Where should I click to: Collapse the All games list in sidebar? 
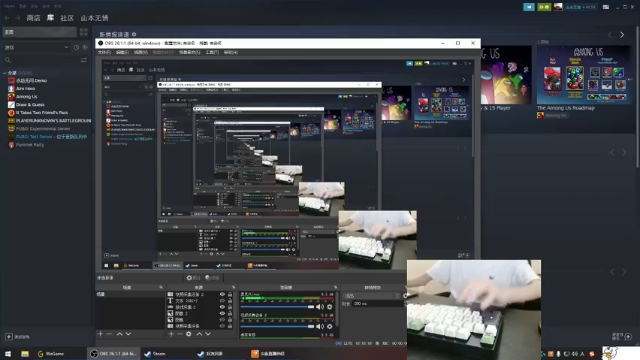[5, 73]
